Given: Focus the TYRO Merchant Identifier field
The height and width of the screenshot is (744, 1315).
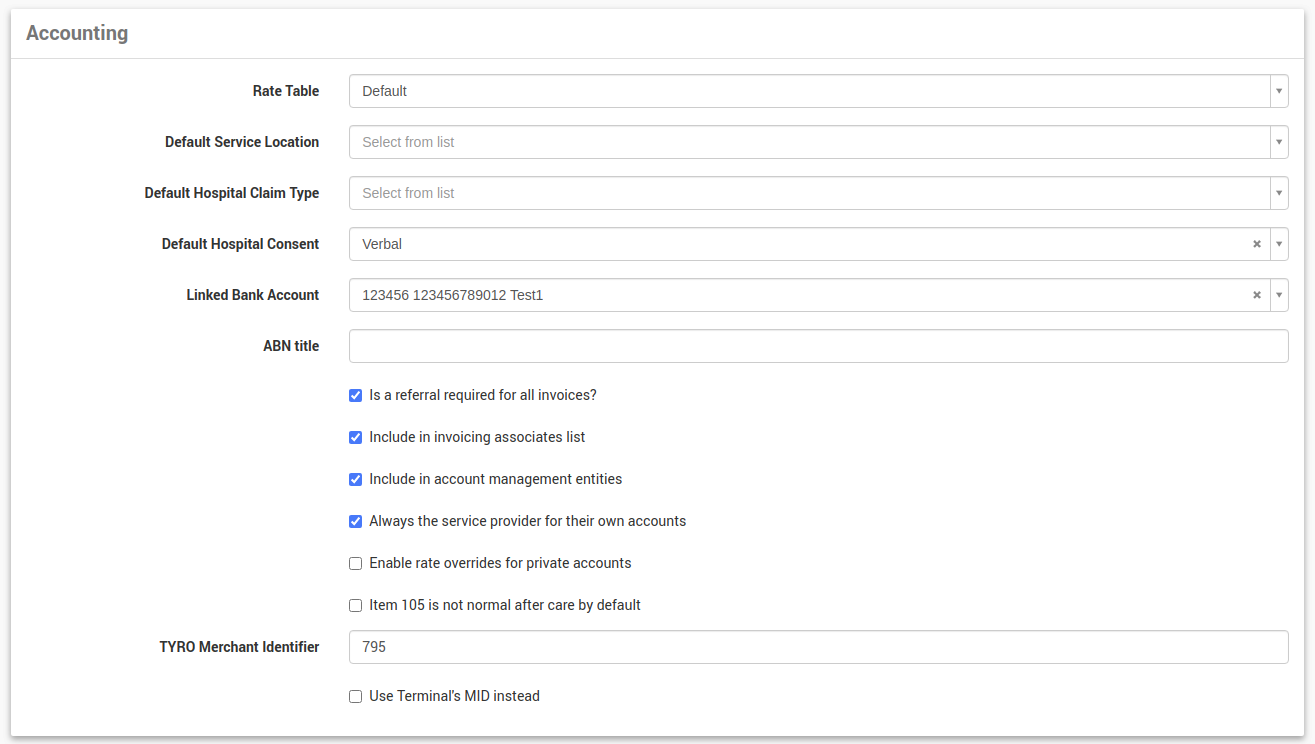Looking at the screenshot, I should point(818,647).
